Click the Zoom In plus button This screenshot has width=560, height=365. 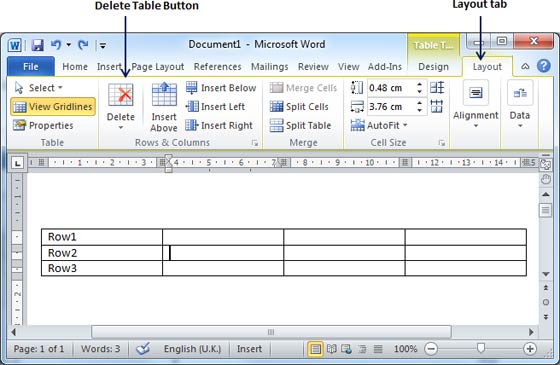pyautogui.click(x=530, y=349)
